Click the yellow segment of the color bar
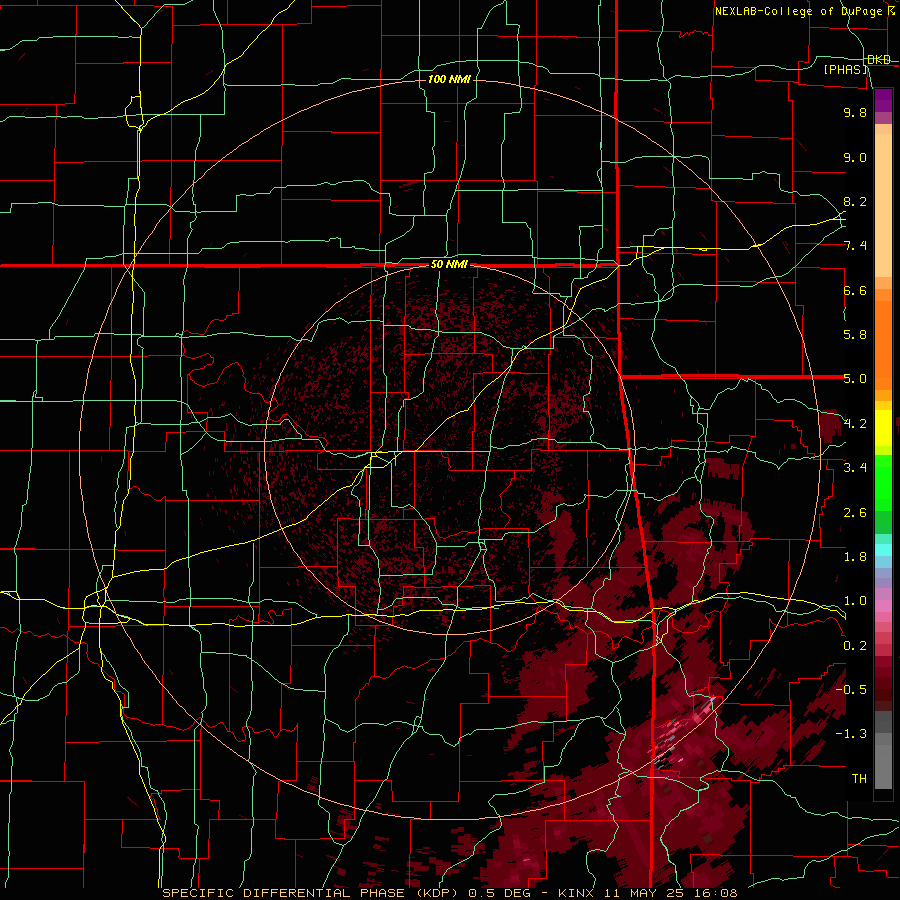Screen dimensions: 900x900 [x=883, y=428]
